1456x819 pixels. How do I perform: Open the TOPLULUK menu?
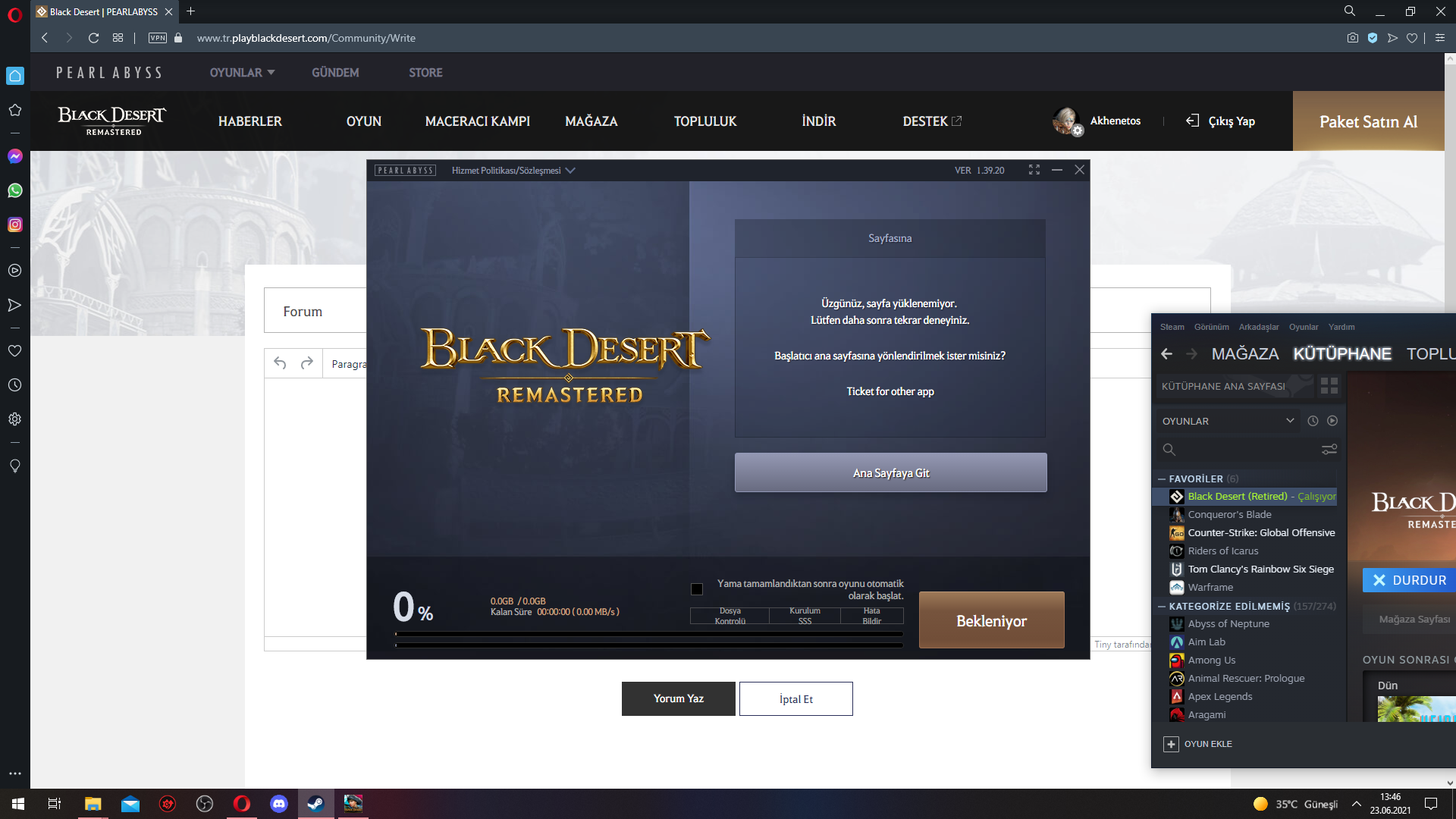(x=705, y=121)
